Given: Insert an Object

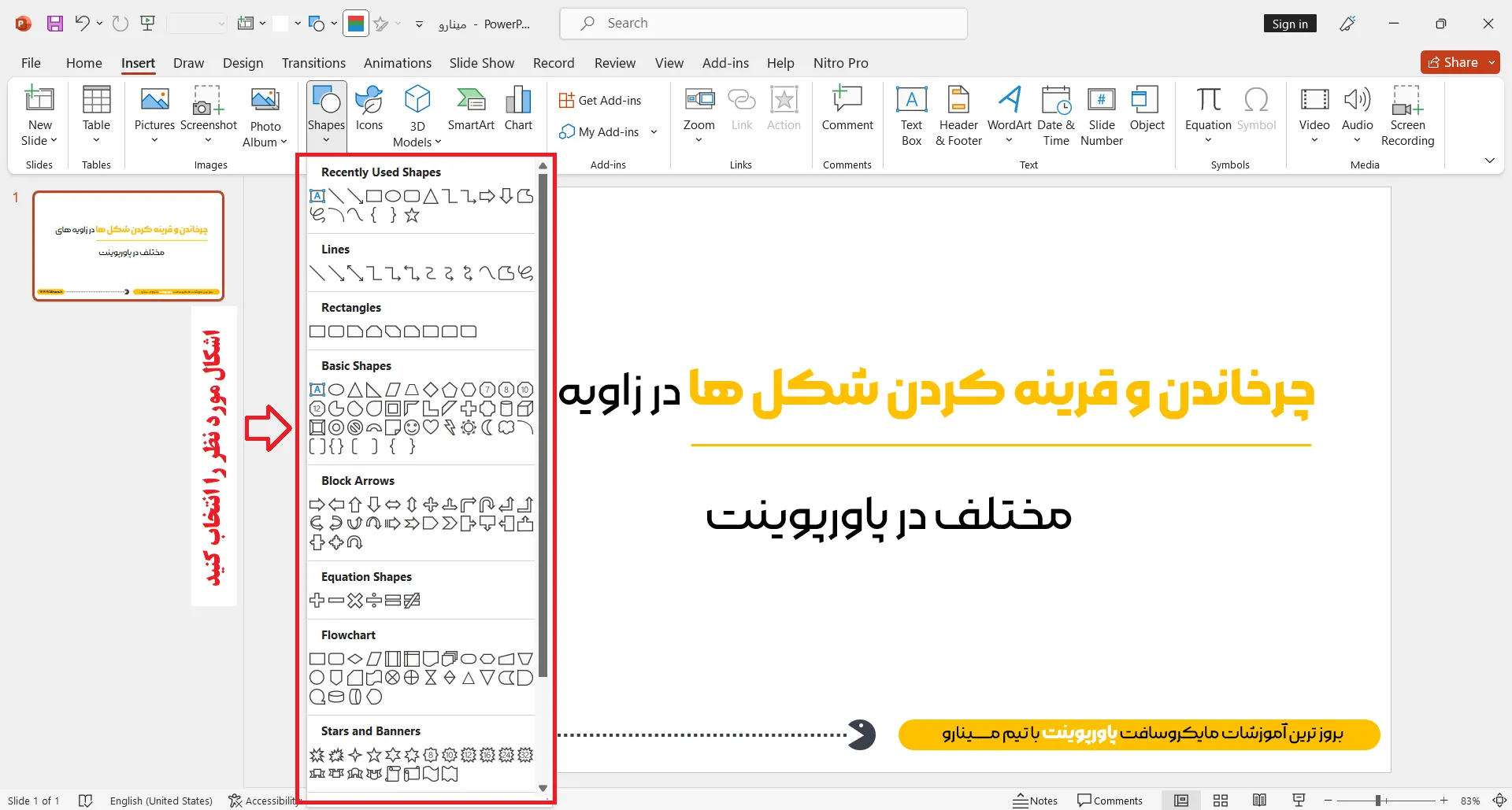Looking at the screenshot, I should click(1147, 109).
